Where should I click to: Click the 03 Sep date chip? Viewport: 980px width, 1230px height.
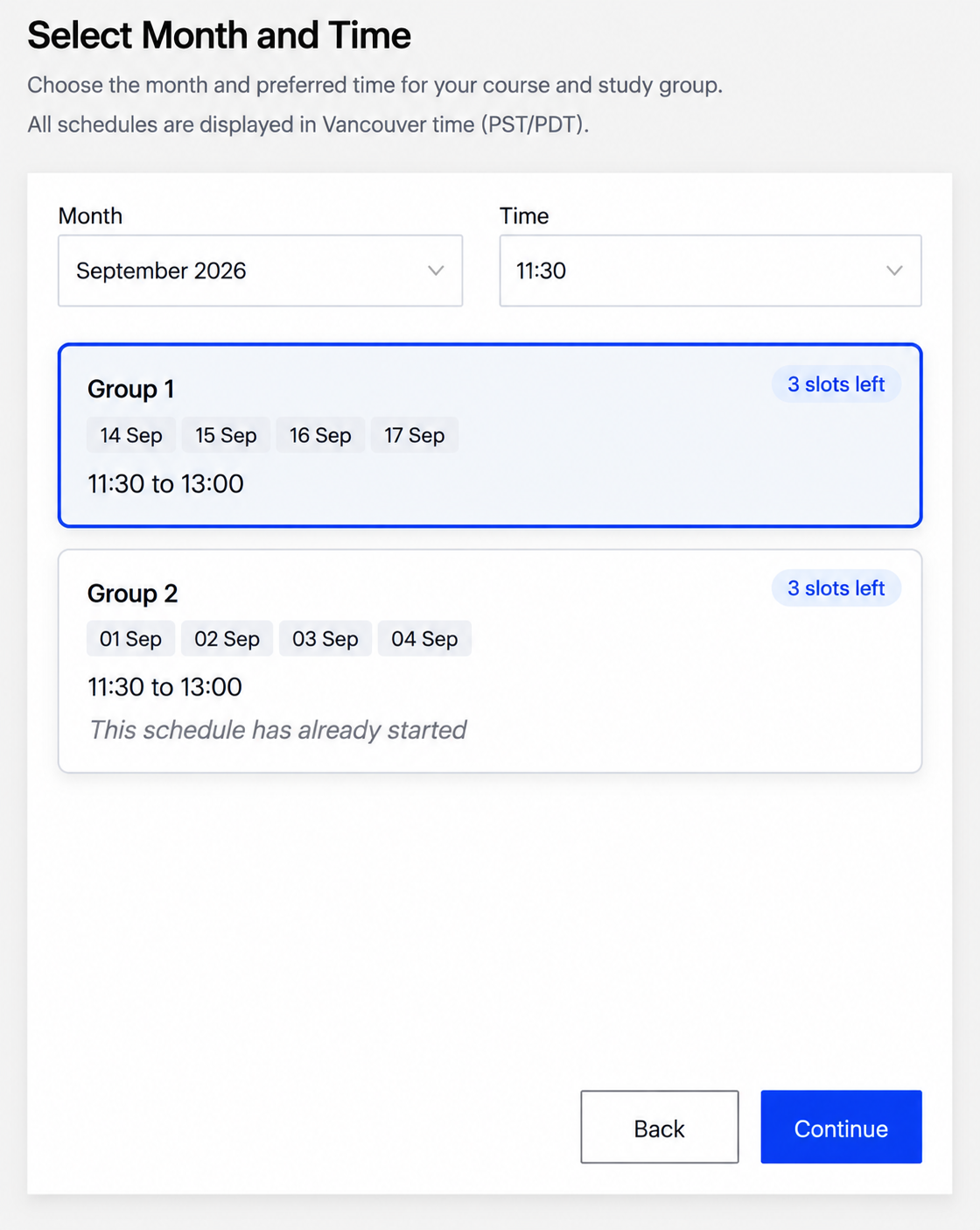point(325,639)
